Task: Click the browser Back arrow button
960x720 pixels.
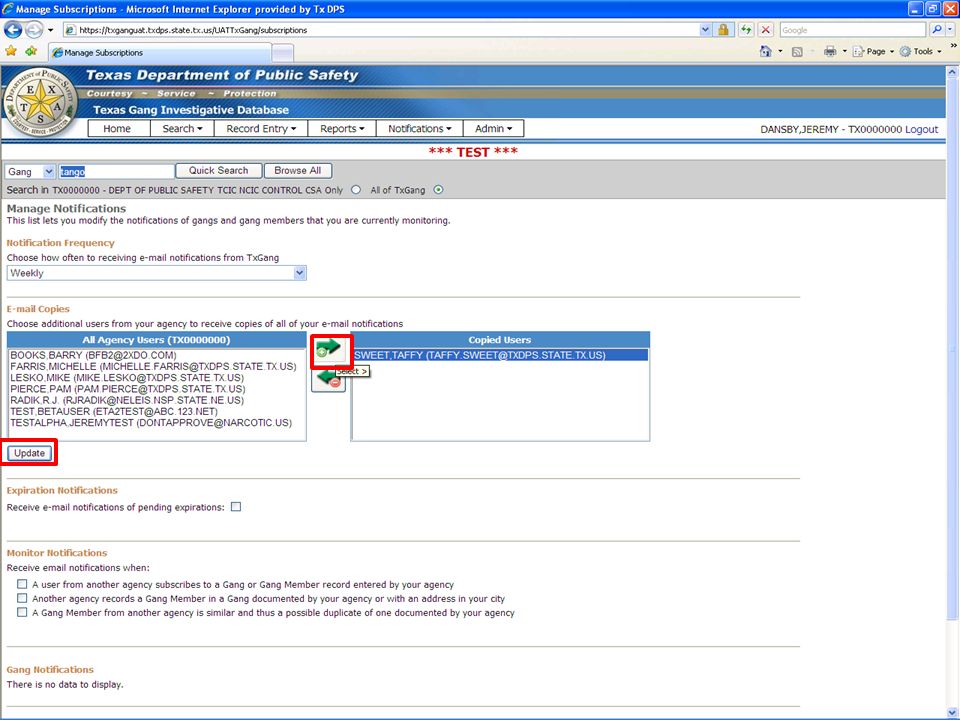Action: 13,29
